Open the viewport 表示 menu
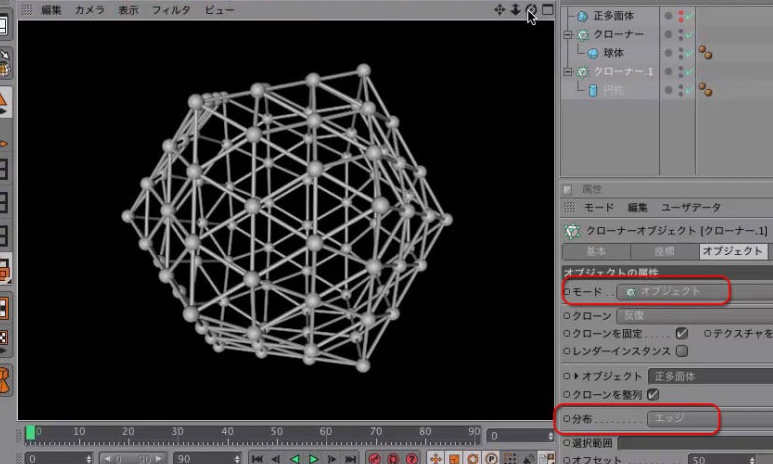 [128, 10]
